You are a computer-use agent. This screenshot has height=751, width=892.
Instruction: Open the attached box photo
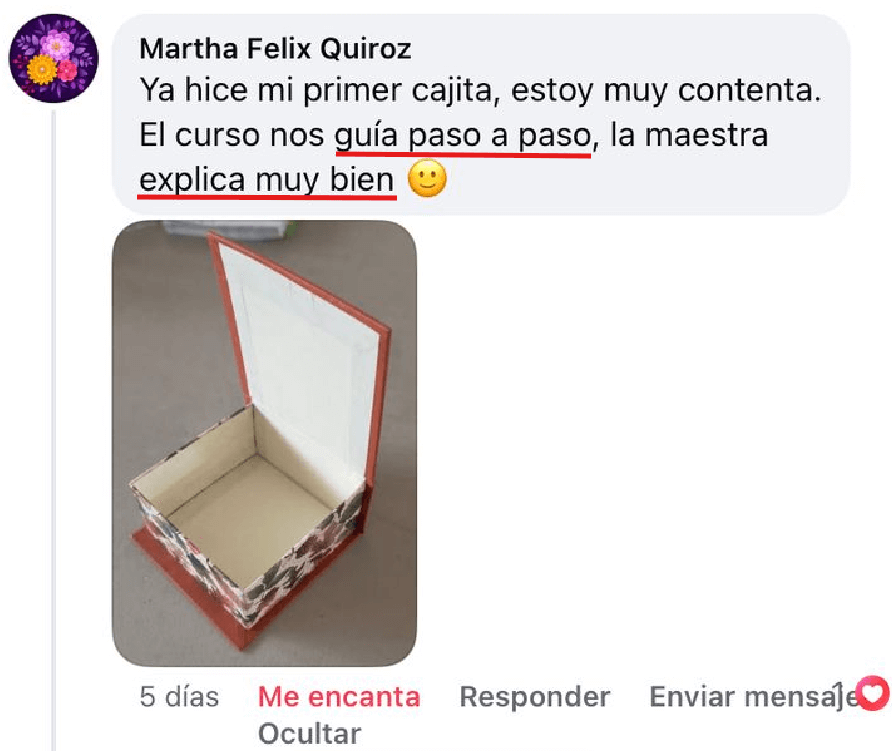click(x=265, y=443)
